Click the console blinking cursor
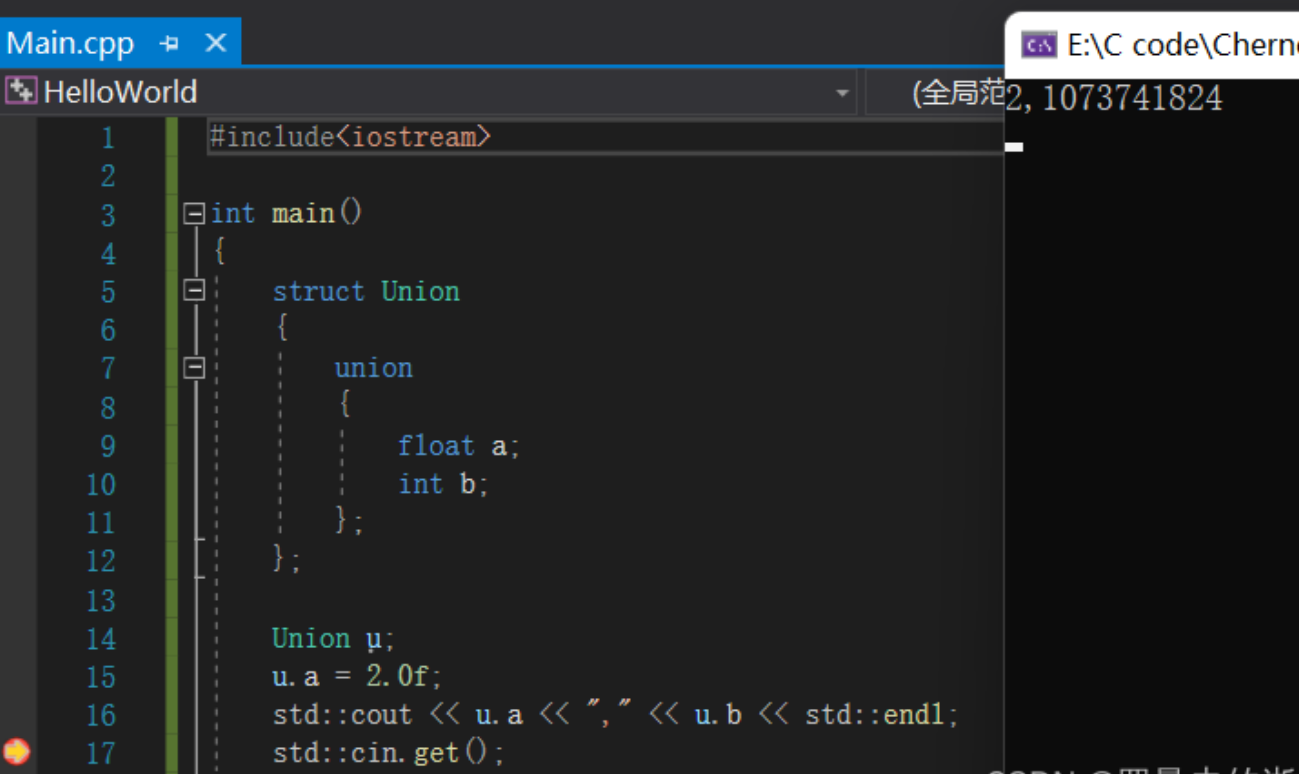 pyautogui.click(x=1014, y=147)
